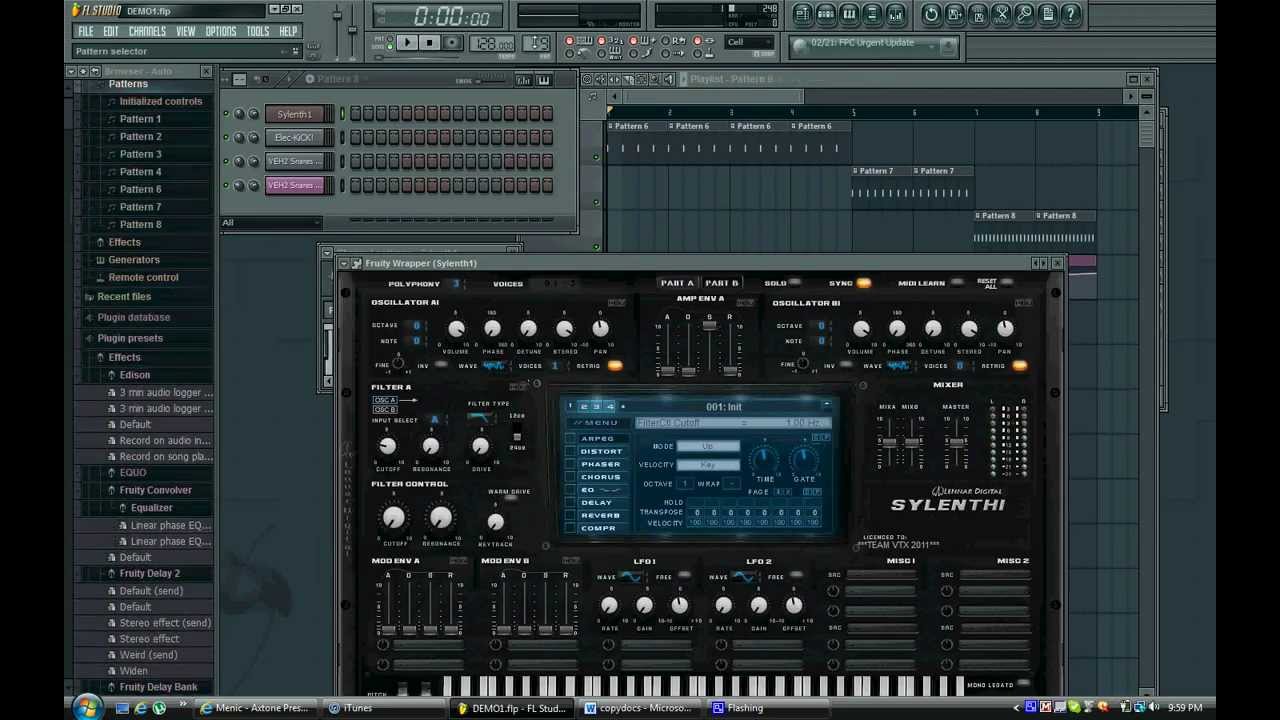
Task: Open arpeggiator MODE 'Up' dropdown
Action: [708, 447]
